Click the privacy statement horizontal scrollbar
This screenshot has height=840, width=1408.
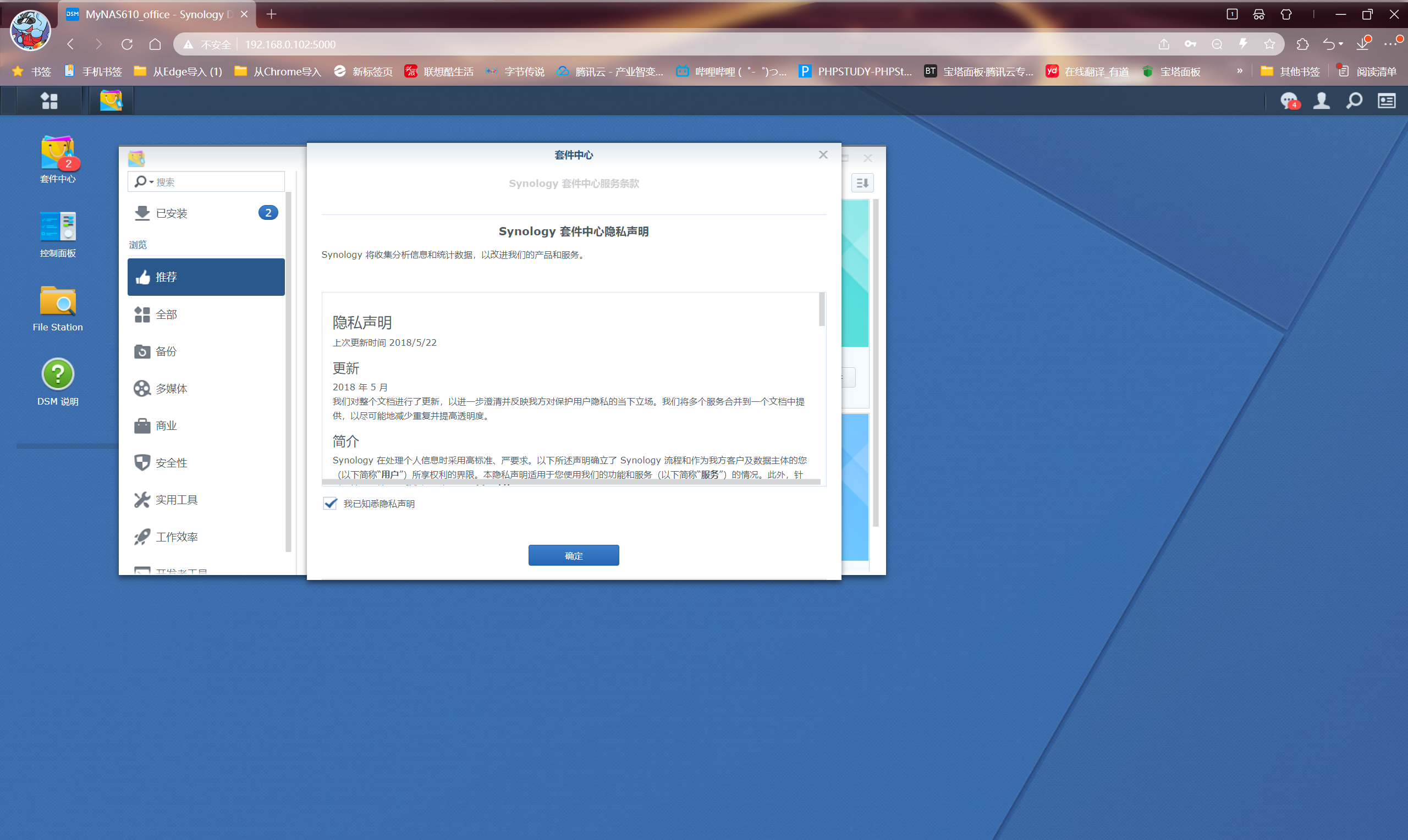point(571,482)
